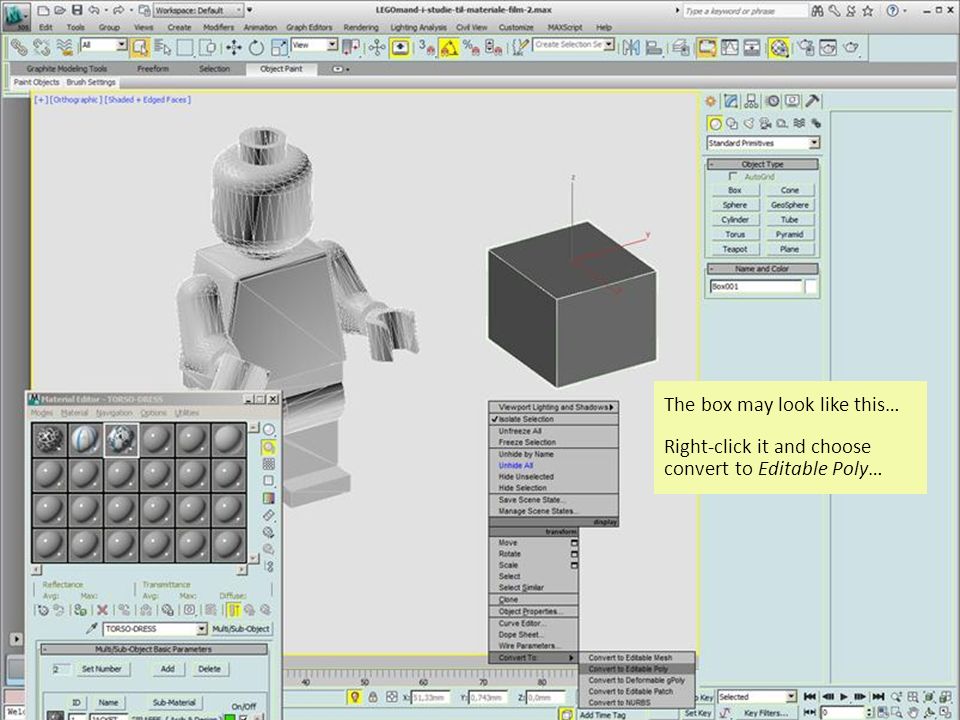Choose the Select and Rotate tool
960x720 pixels.
click(x=256, y=47)
